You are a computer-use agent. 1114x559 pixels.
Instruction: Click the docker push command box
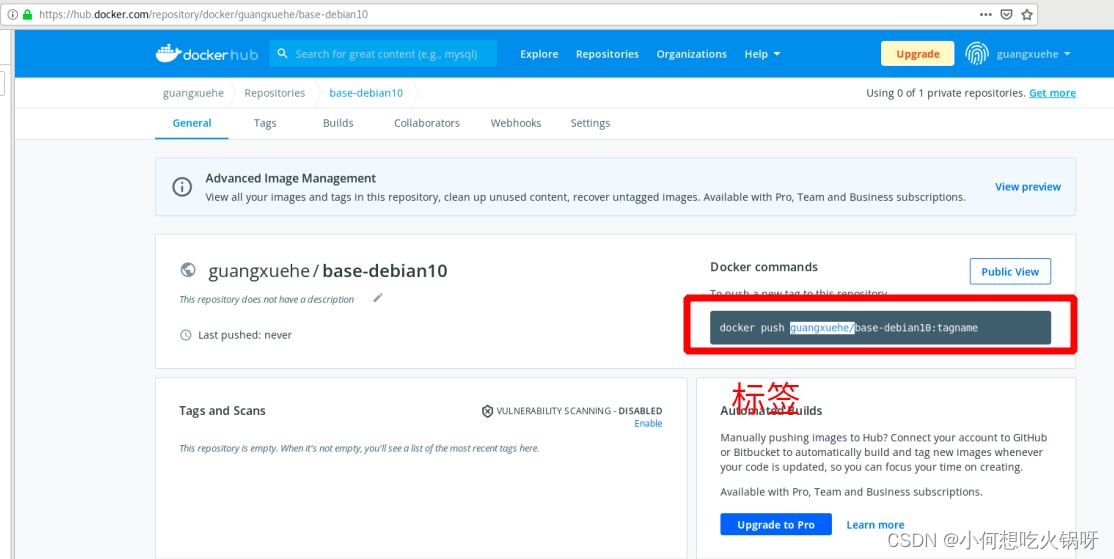pos(880,327)
